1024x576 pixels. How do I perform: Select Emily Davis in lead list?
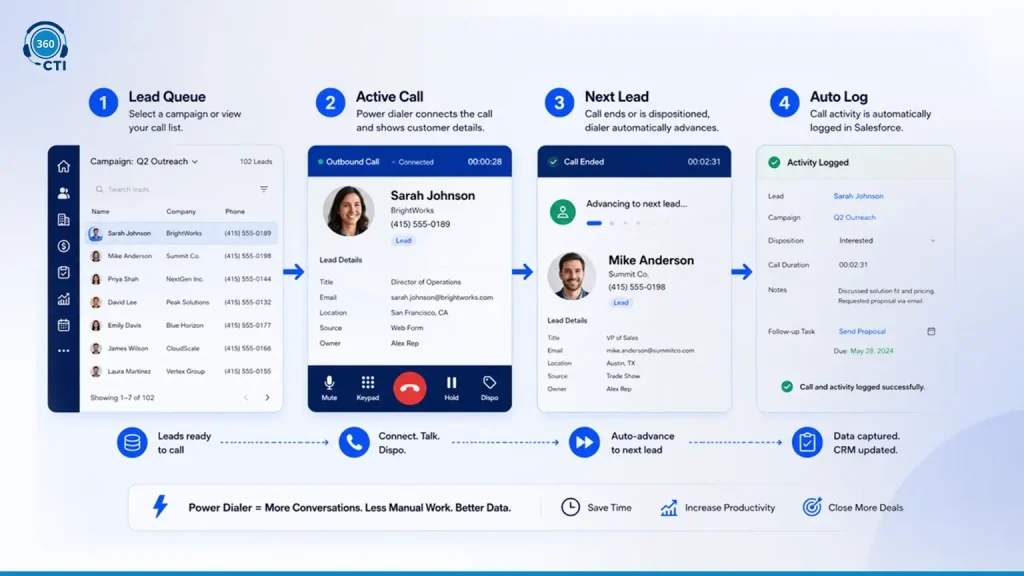tap(181, 325)
